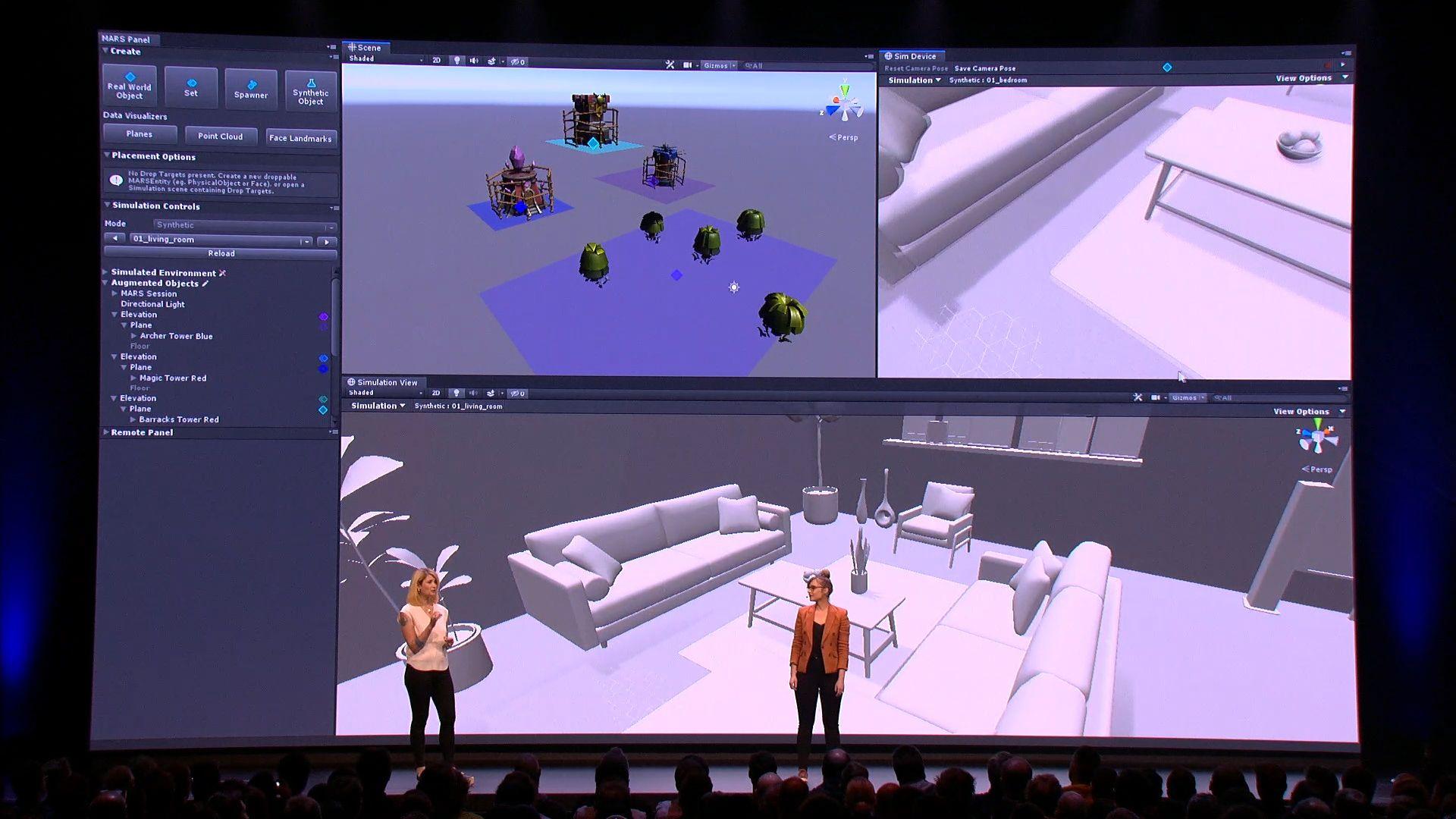
Task: Toggle visibility of Barracks Tower Red layer
Action: (x=326, y=420)
